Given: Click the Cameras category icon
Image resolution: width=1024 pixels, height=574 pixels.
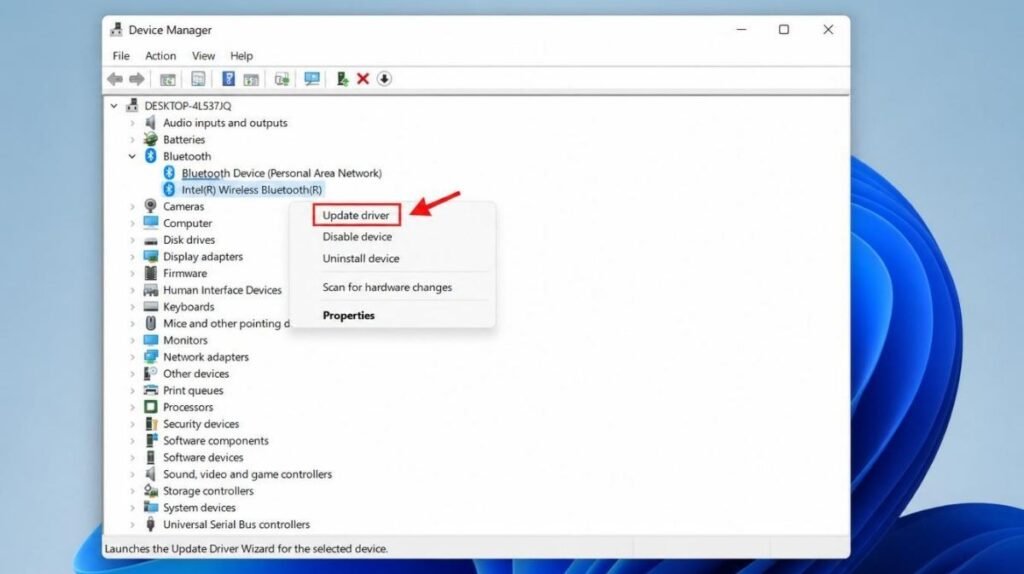Looking at the screenshot, I should pos(151,206).
